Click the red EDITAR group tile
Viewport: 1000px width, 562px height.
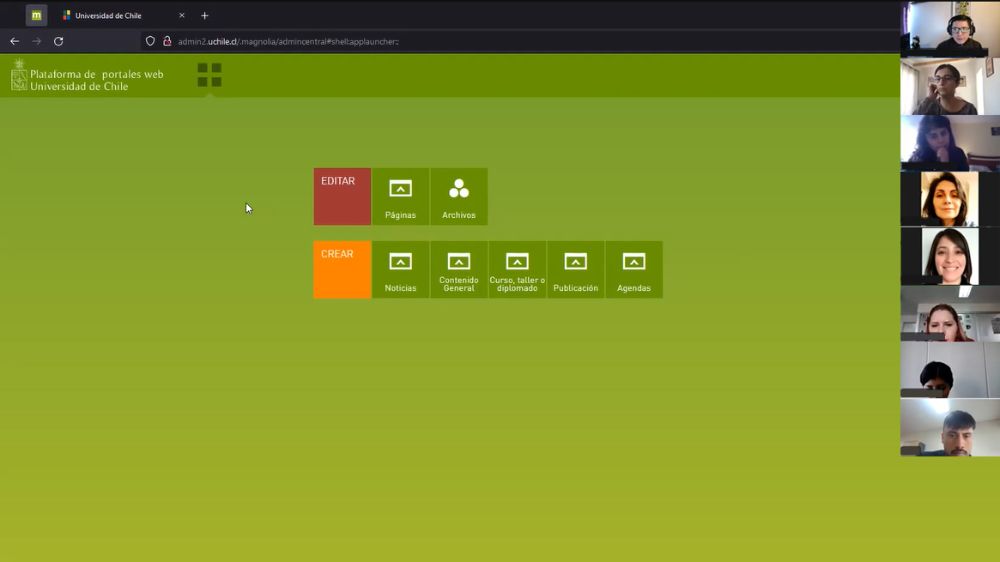[x=342, y=196]
